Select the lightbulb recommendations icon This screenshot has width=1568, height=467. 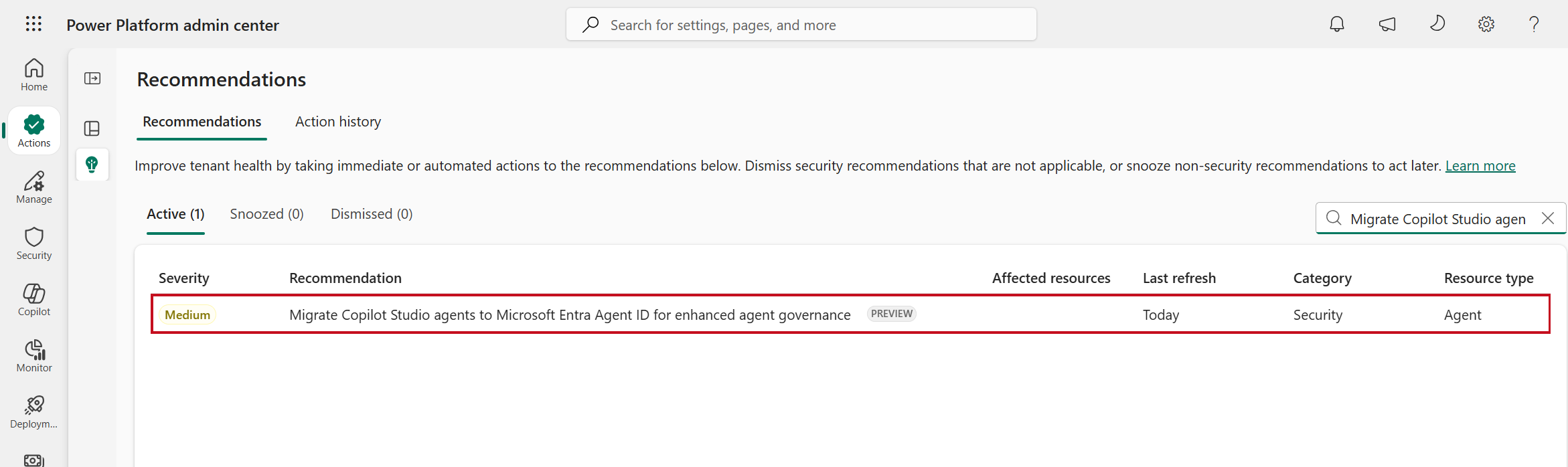[92, 165]
